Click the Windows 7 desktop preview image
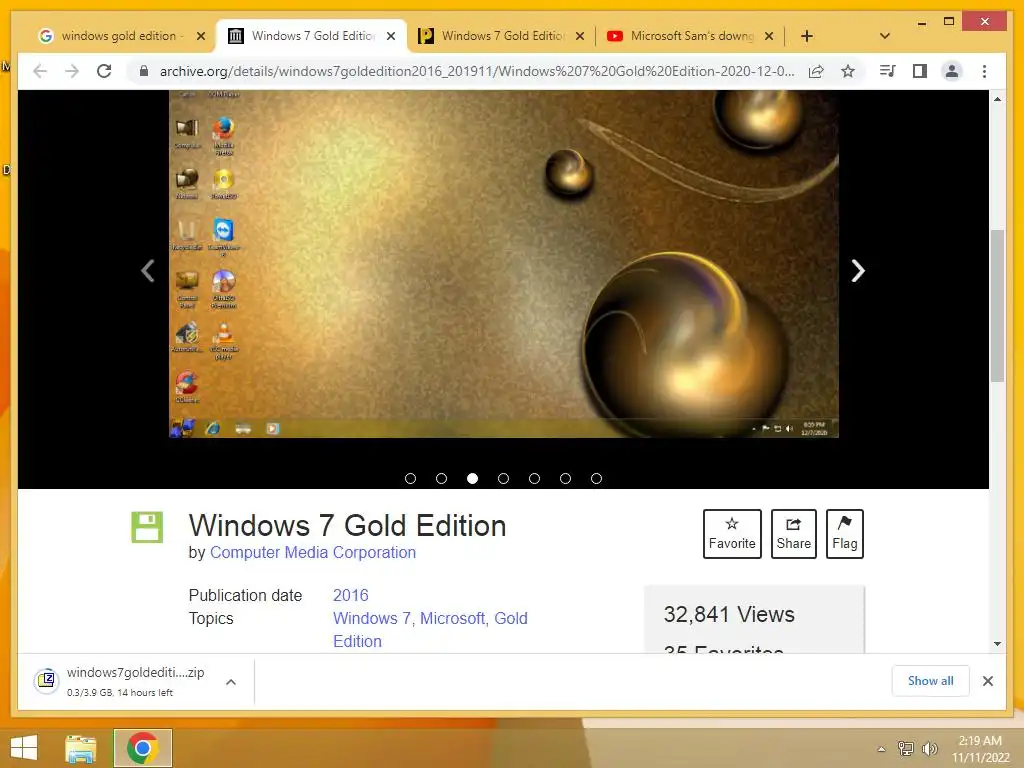Viewport: 1024px width, 768px height. (x=504, y=264)
